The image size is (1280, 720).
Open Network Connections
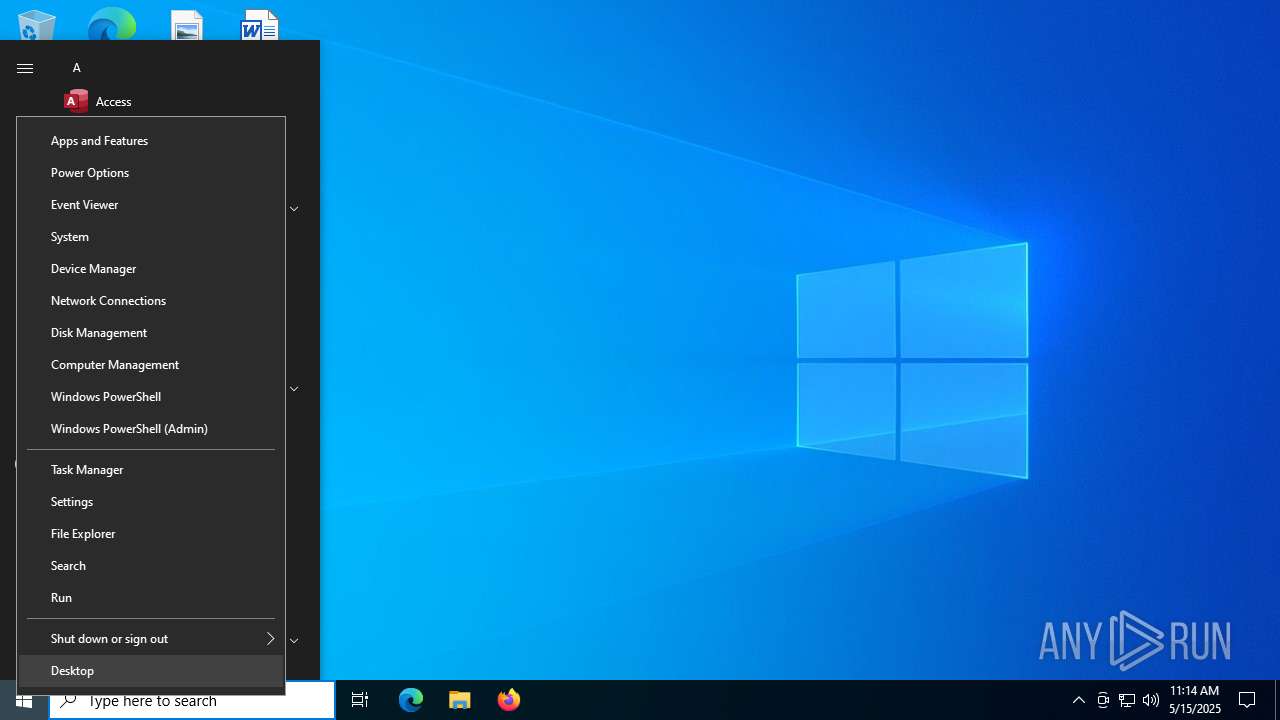pyautogui.click(x=151, y=301)
